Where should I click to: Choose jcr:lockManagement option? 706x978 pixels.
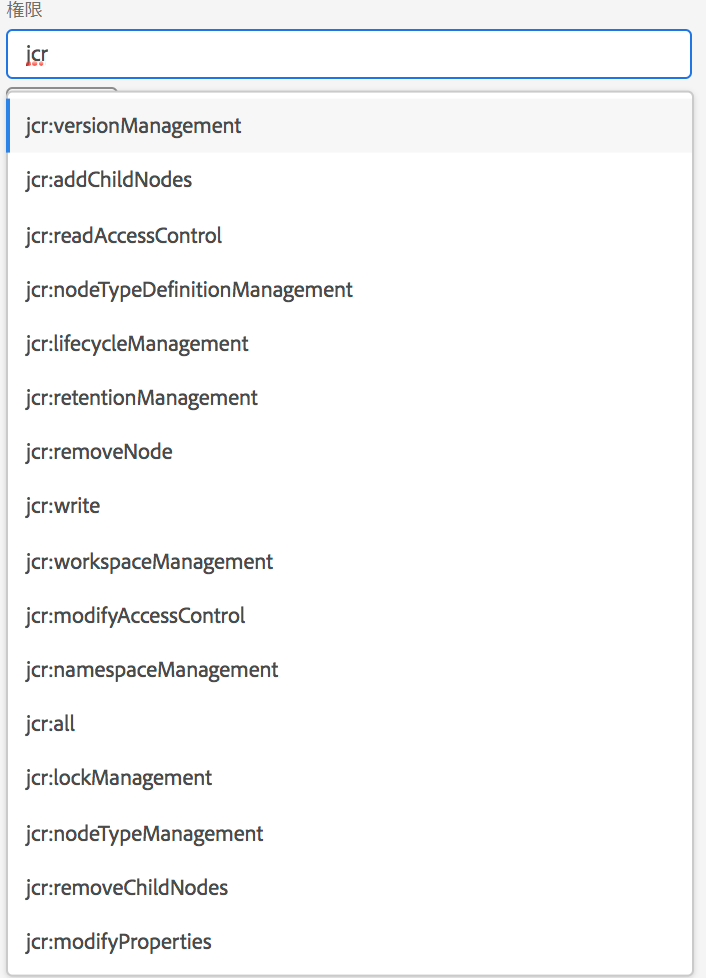tap(119, 778)
